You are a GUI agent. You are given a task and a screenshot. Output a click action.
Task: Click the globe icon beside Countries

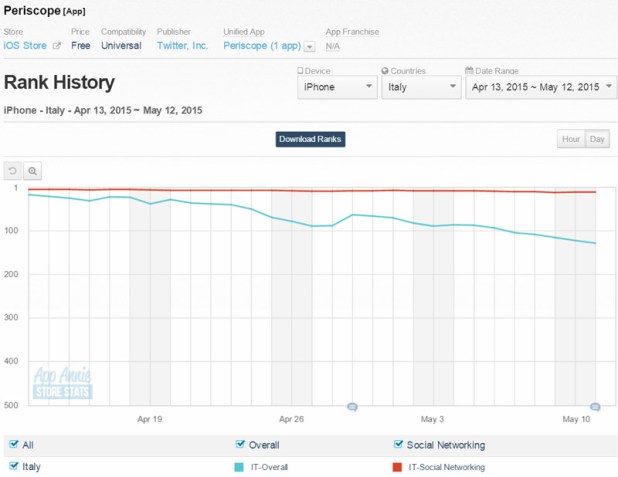(x=385, y=71)
